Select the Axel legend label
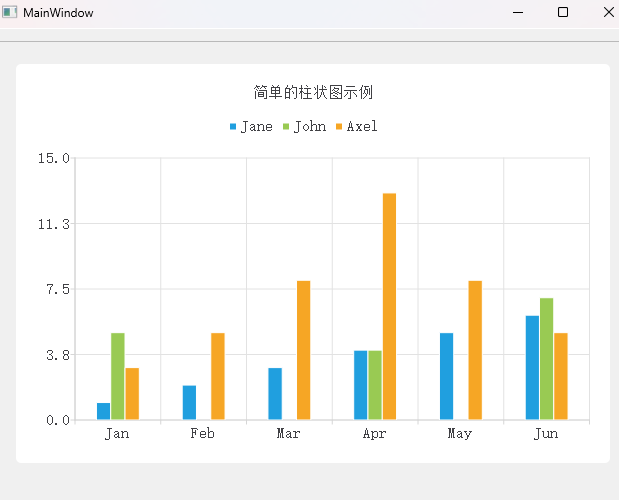The width and height of the screenshot is (619, 500). 362,127
